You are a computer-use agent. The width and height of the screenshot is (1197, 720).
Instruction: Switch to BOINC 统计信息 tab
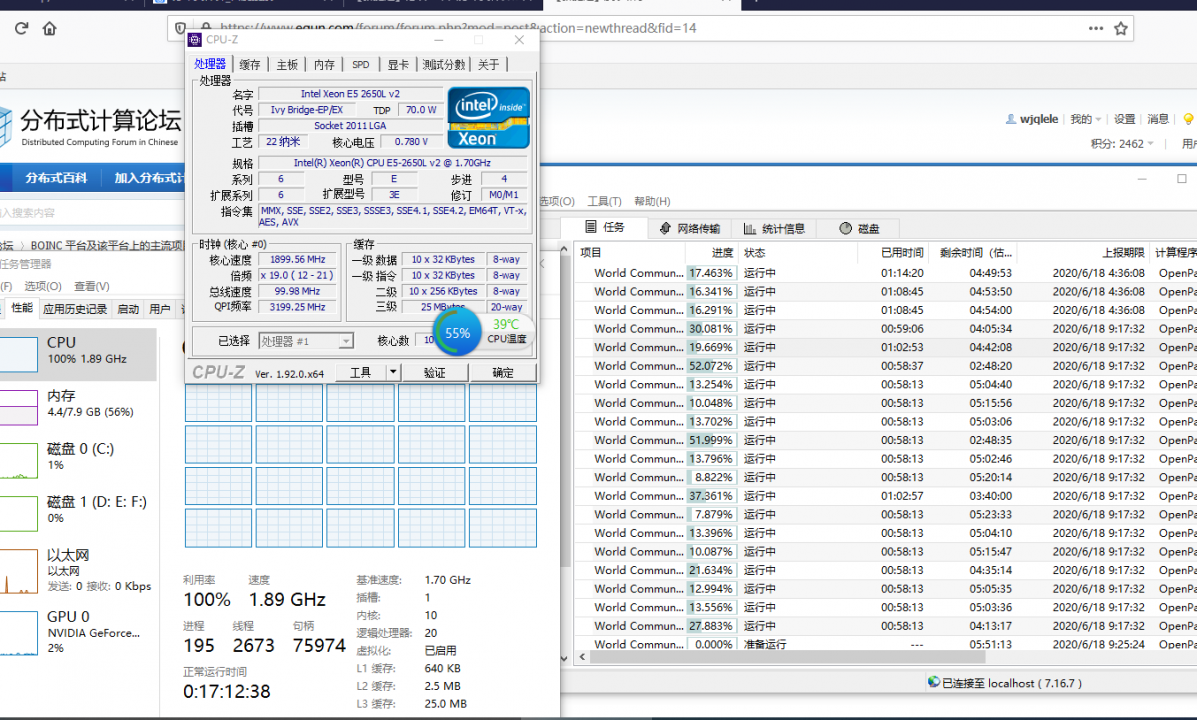tap(774, 228)
